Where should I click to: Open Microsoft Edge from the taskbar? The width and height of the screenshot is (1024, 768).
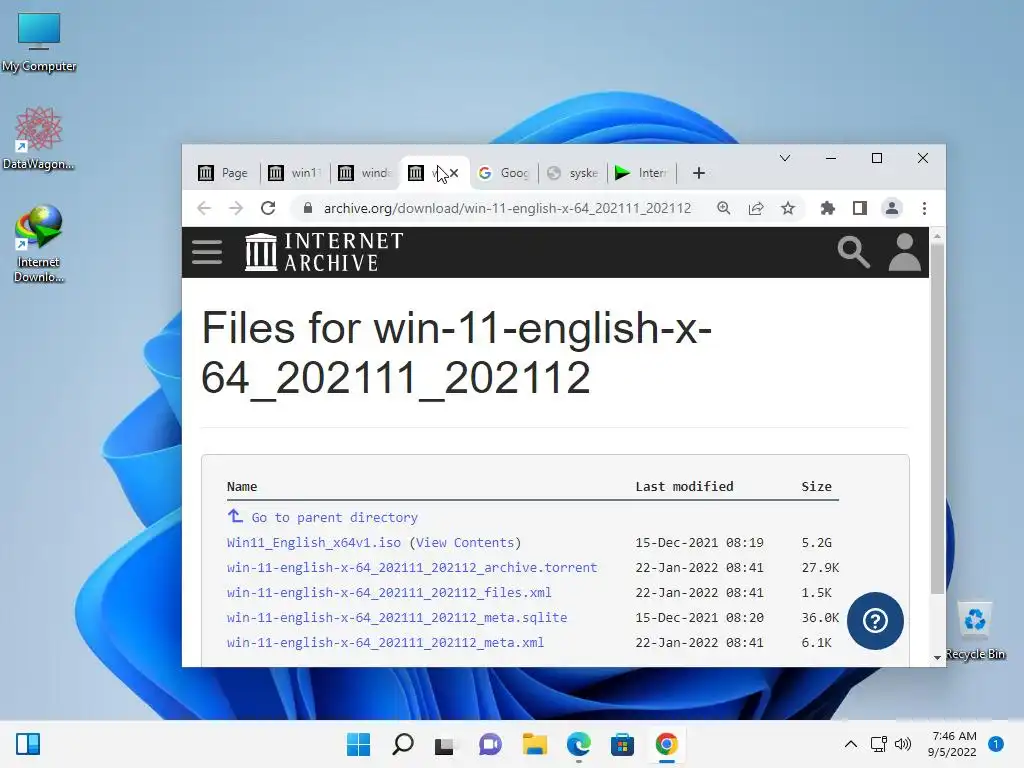pos(579,744)
